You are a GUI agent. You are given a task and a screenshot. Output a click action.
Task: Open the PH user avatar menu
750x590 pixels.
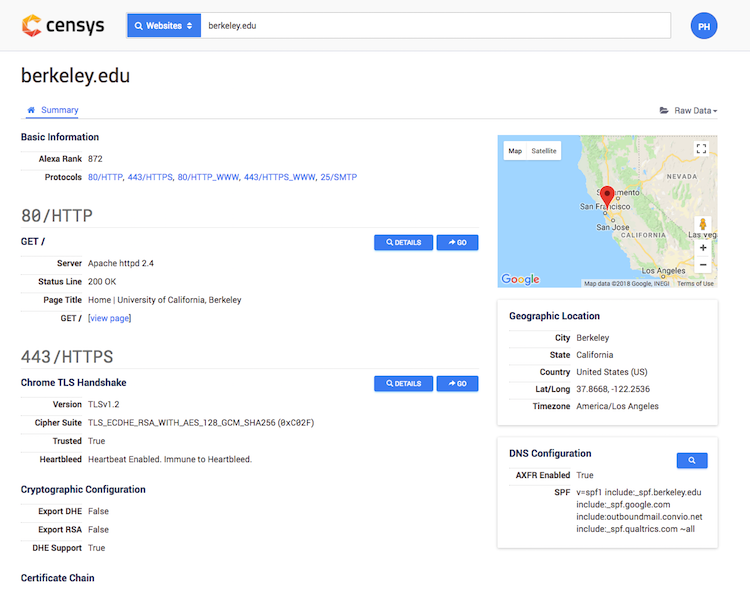pos(704,26)
